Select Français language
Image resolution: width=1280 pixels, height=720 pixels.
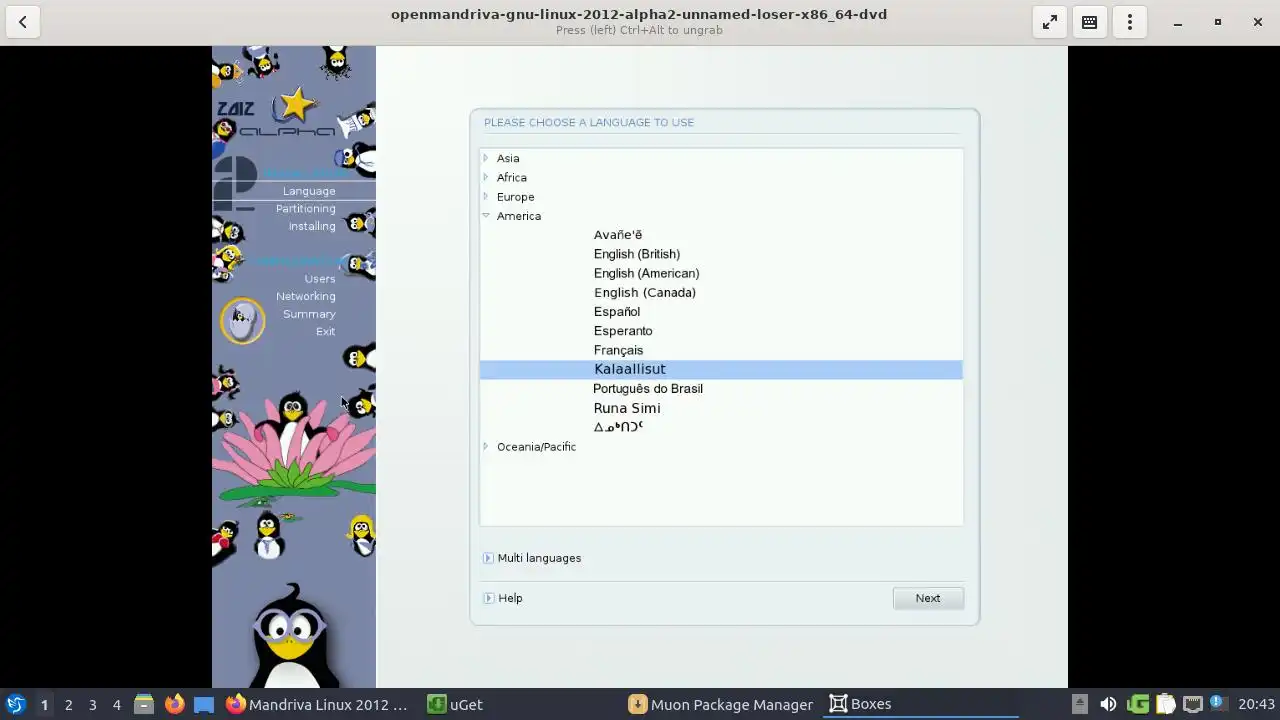618,350
